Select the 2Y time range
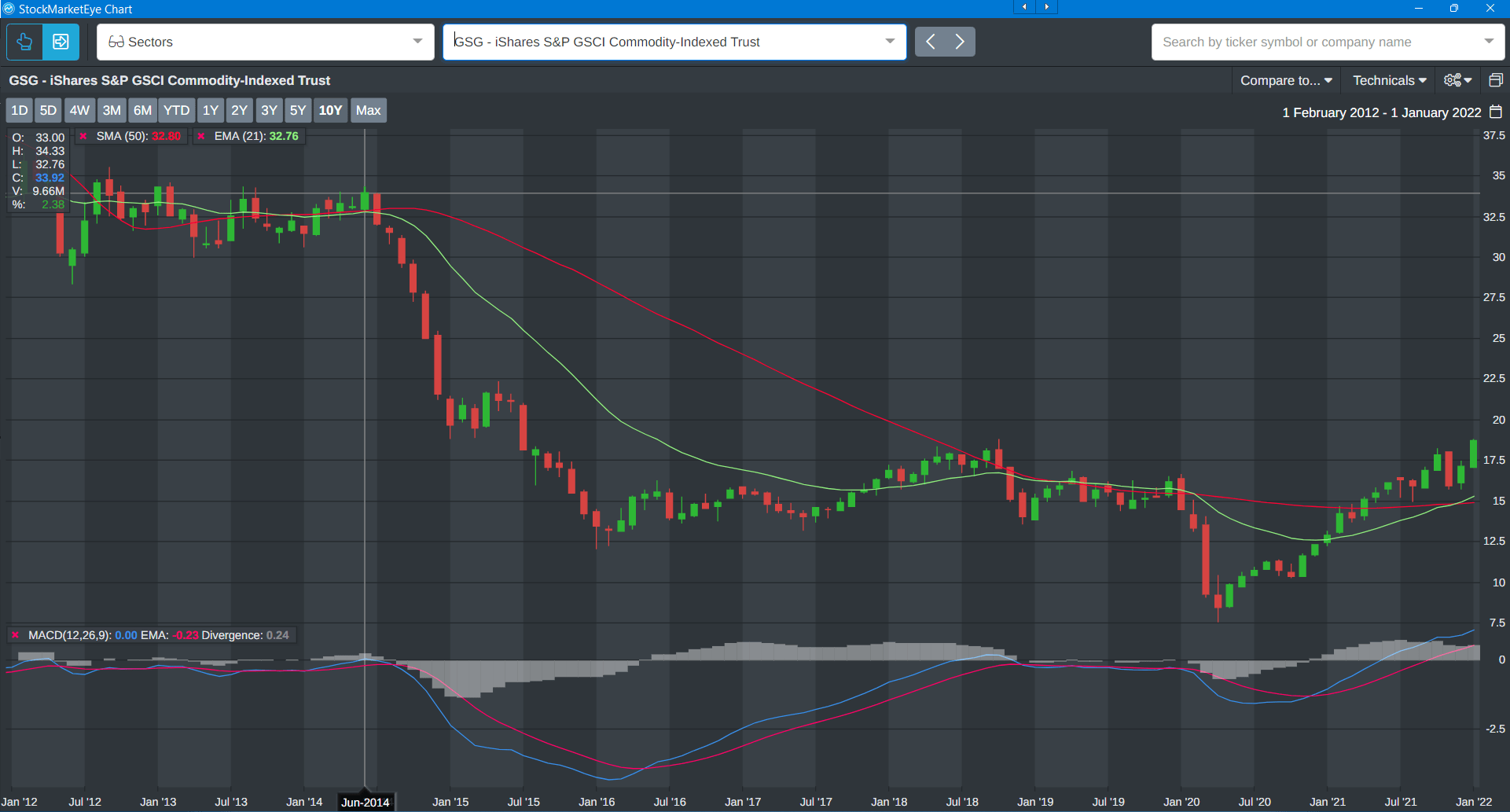This screenshot has height=812, width=1510. click(x=239, y=110)
